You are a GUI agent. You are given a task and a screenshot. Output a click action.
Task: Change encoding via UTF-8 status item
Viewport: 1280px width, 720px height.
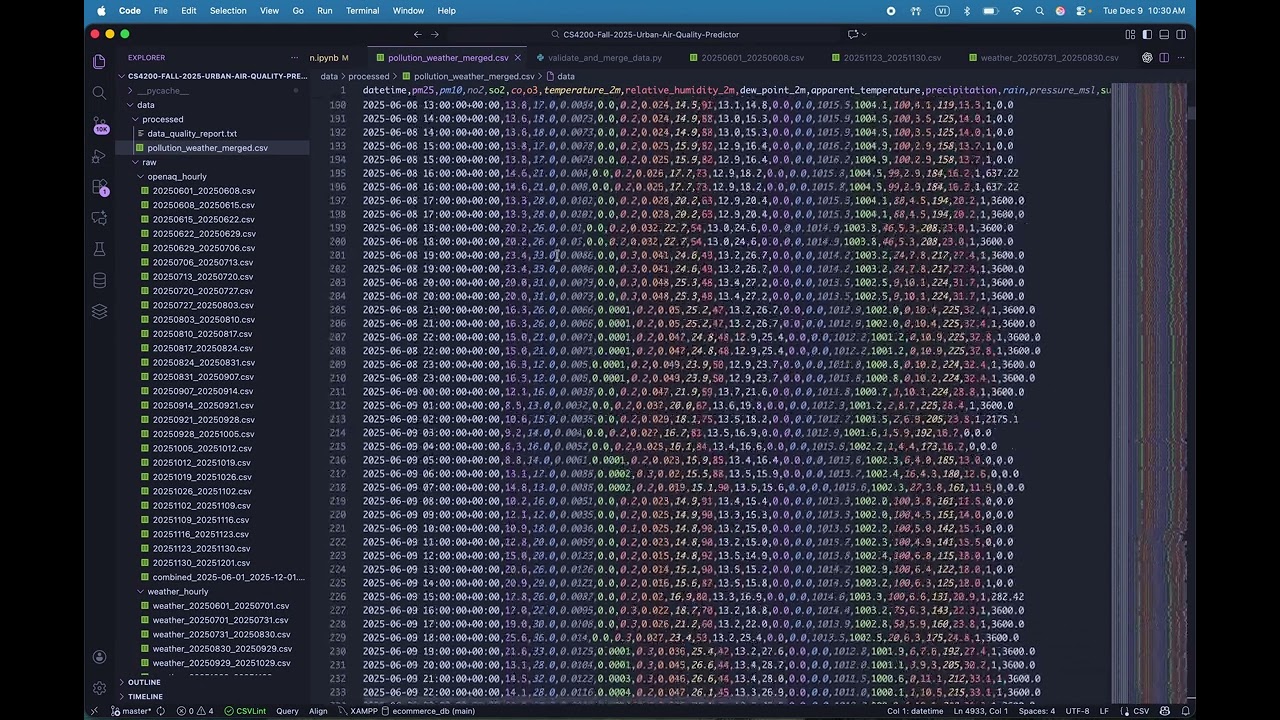[1077, 711]
